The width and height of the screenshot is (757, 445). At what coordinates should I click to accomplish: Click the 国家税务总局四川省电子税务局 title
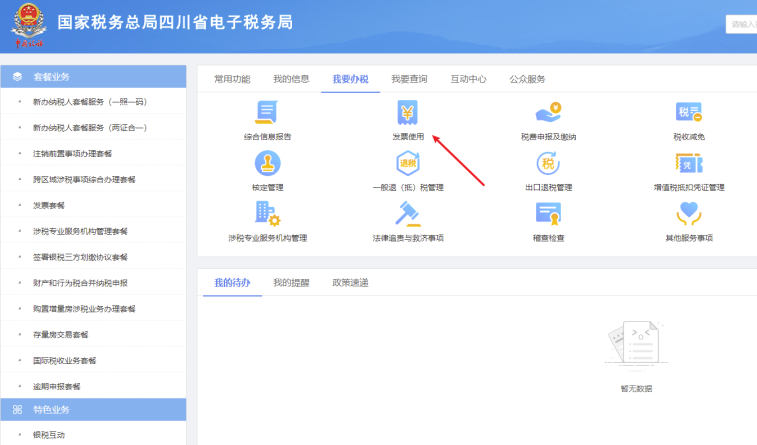tap(175, 22)
